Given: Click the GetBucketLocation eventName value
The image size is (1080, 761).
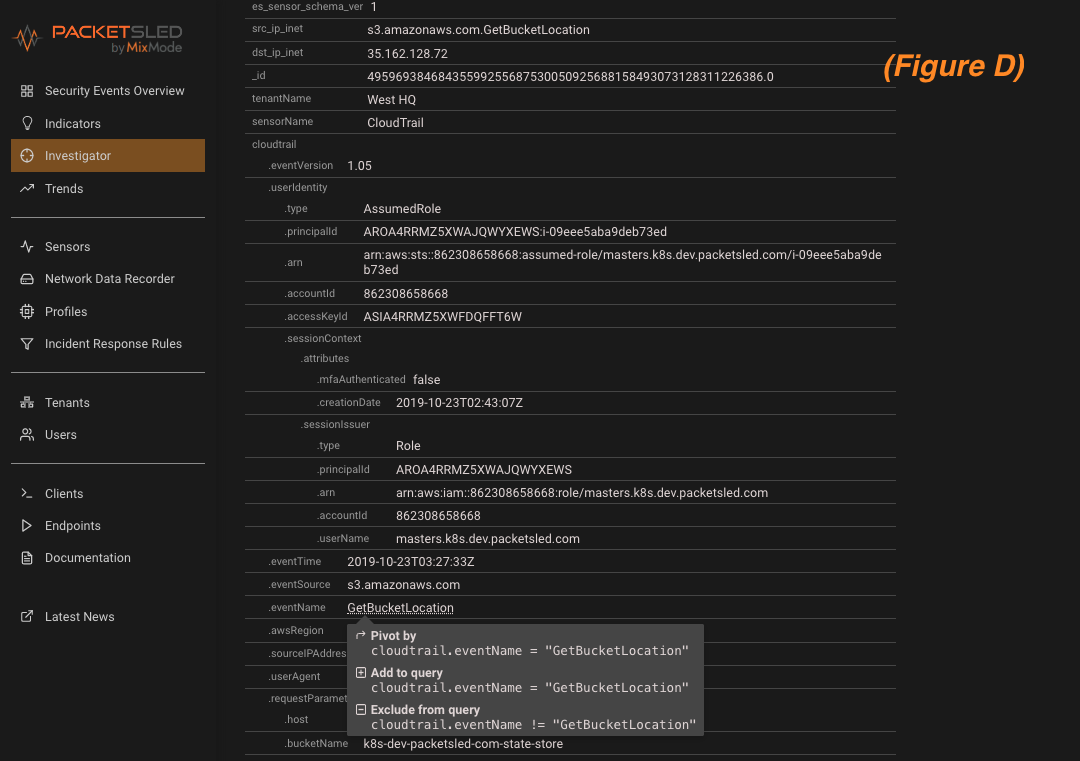Looking at the screenshot, I should tap(400, 608).
